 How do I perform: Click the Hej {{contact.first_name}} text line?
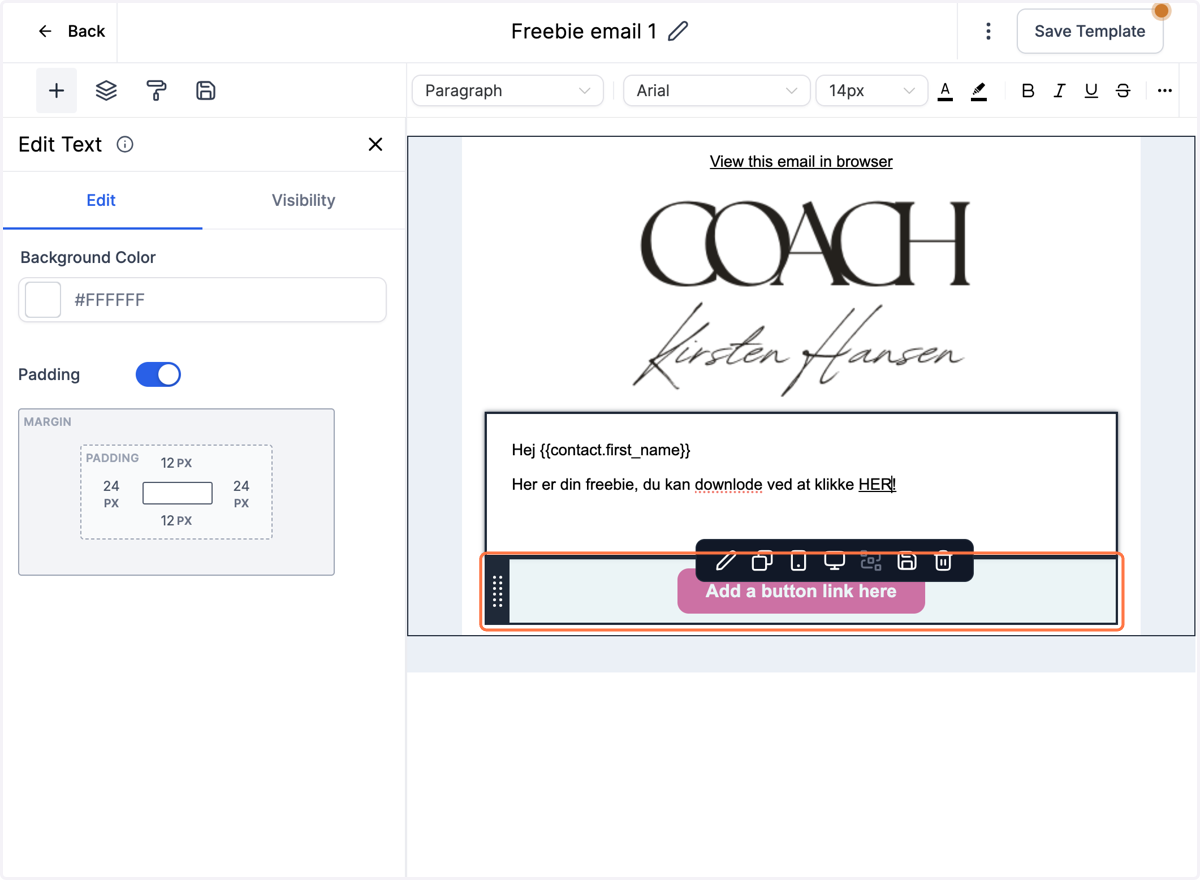click(x=601, y=450)
